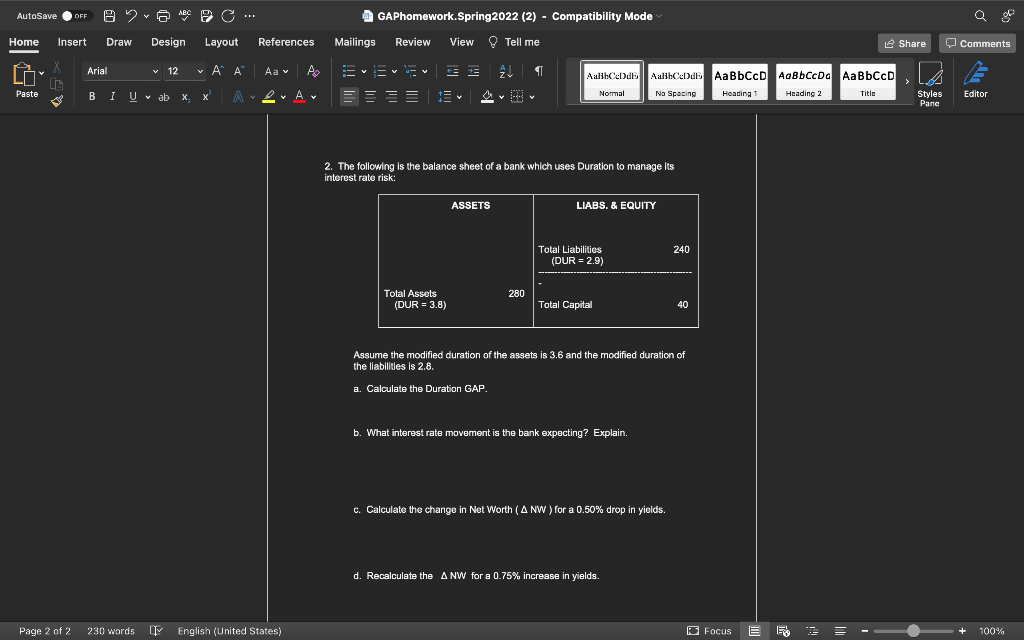Click the Share button
Viewport: 1024px width, 640px height.
click(x=903, y=43)
